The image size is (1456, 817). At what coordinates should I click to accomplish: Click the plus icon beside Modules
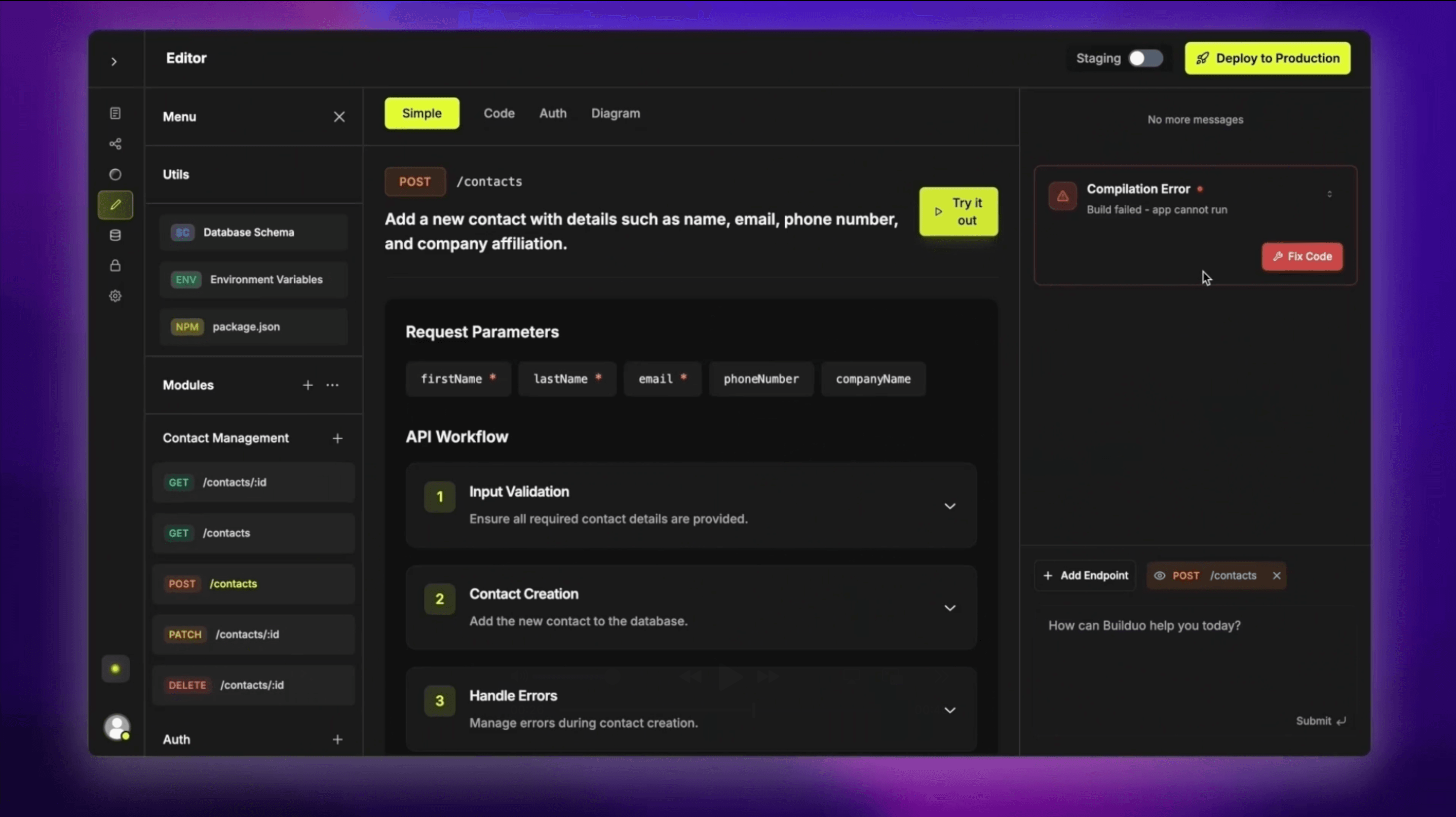pyautogui.click(x=308, y=385)
